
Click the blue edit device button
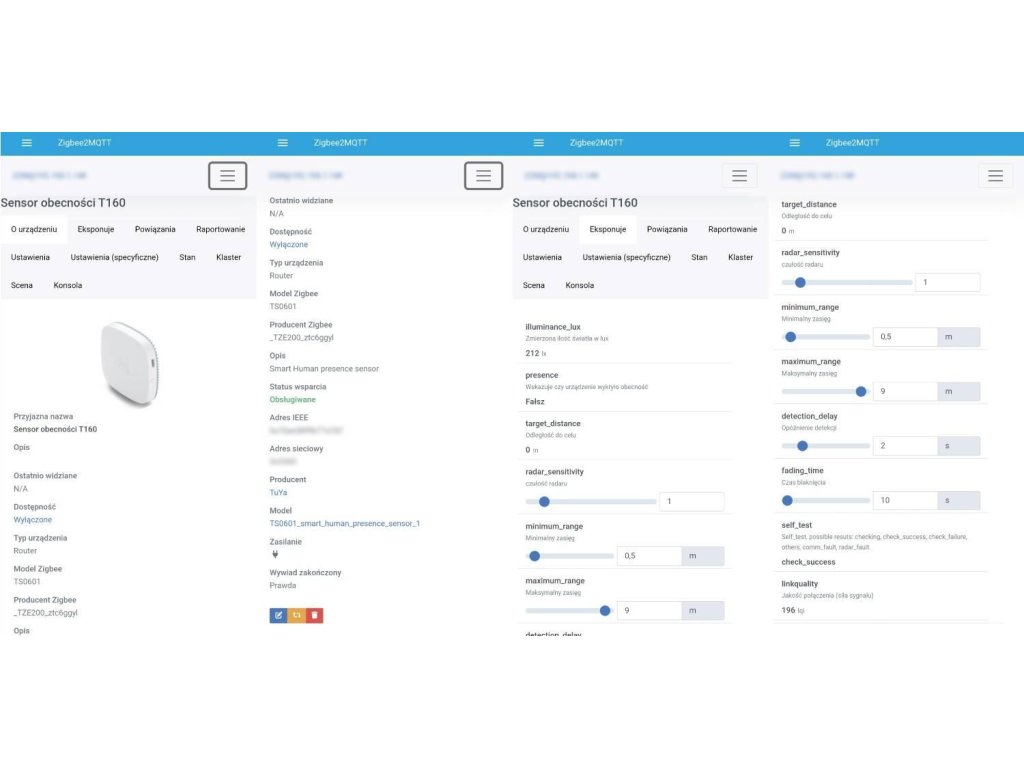278,615
